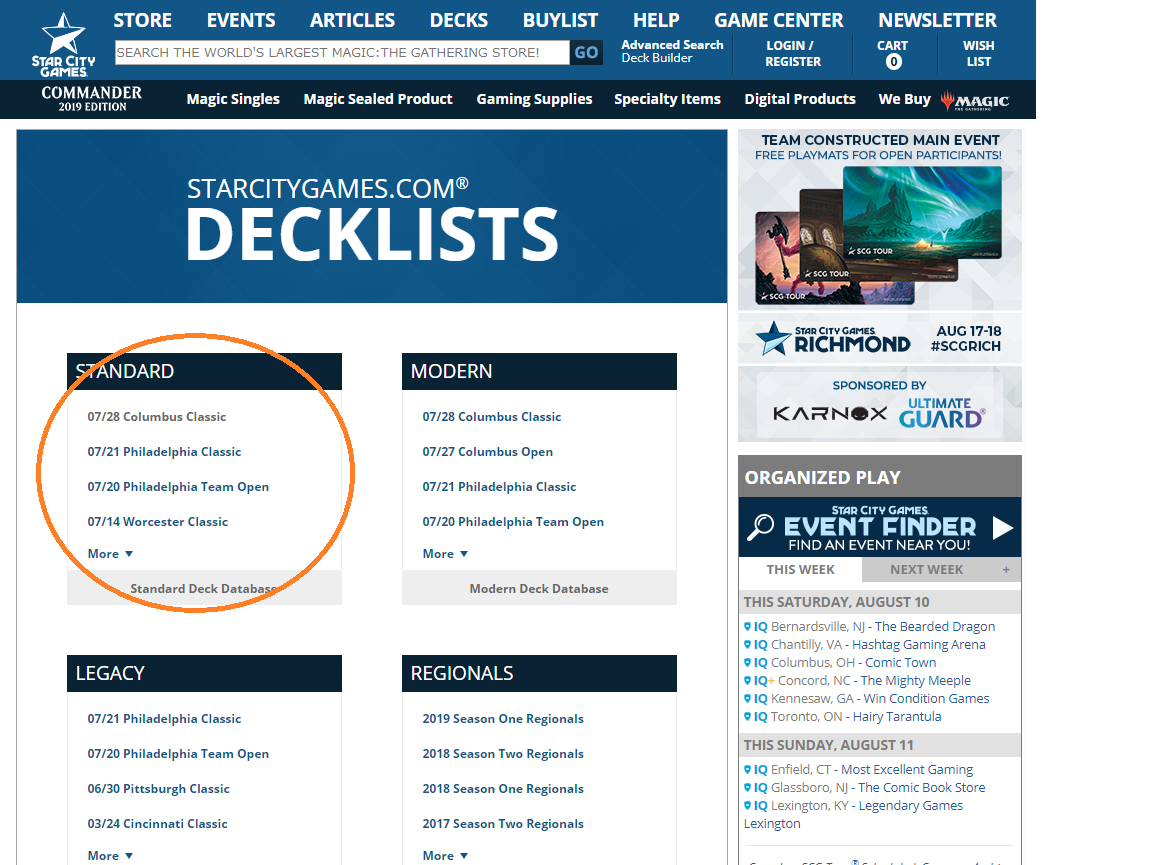Screen dimensions: 1152x865
Task: Switch to the Next Week tab
Action: tap(926, 570)
